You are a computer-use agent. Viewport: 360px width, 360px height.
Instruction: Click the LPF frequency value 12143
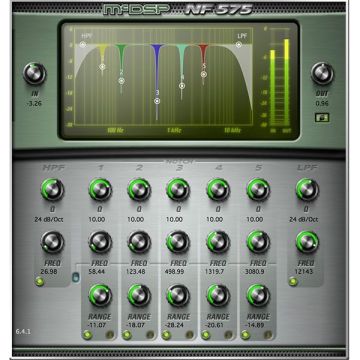pyautogui.click(x=304, y=272)
